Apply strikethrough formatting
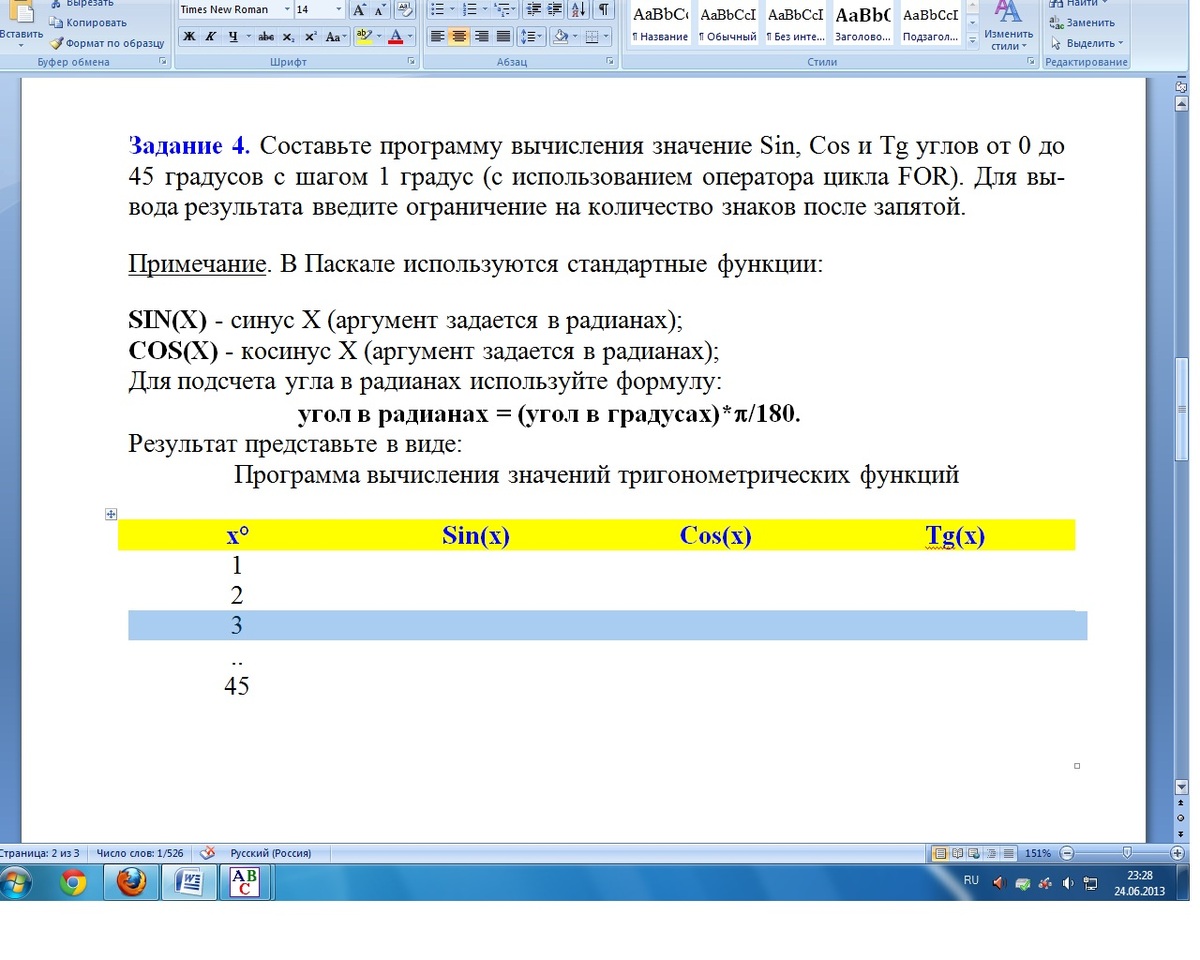 click(x=266, y=37)
